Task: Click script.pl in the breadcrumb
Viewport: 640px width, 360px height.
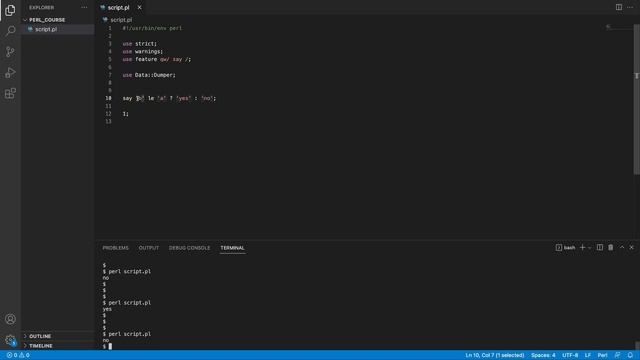Action: tap(121, 20)
